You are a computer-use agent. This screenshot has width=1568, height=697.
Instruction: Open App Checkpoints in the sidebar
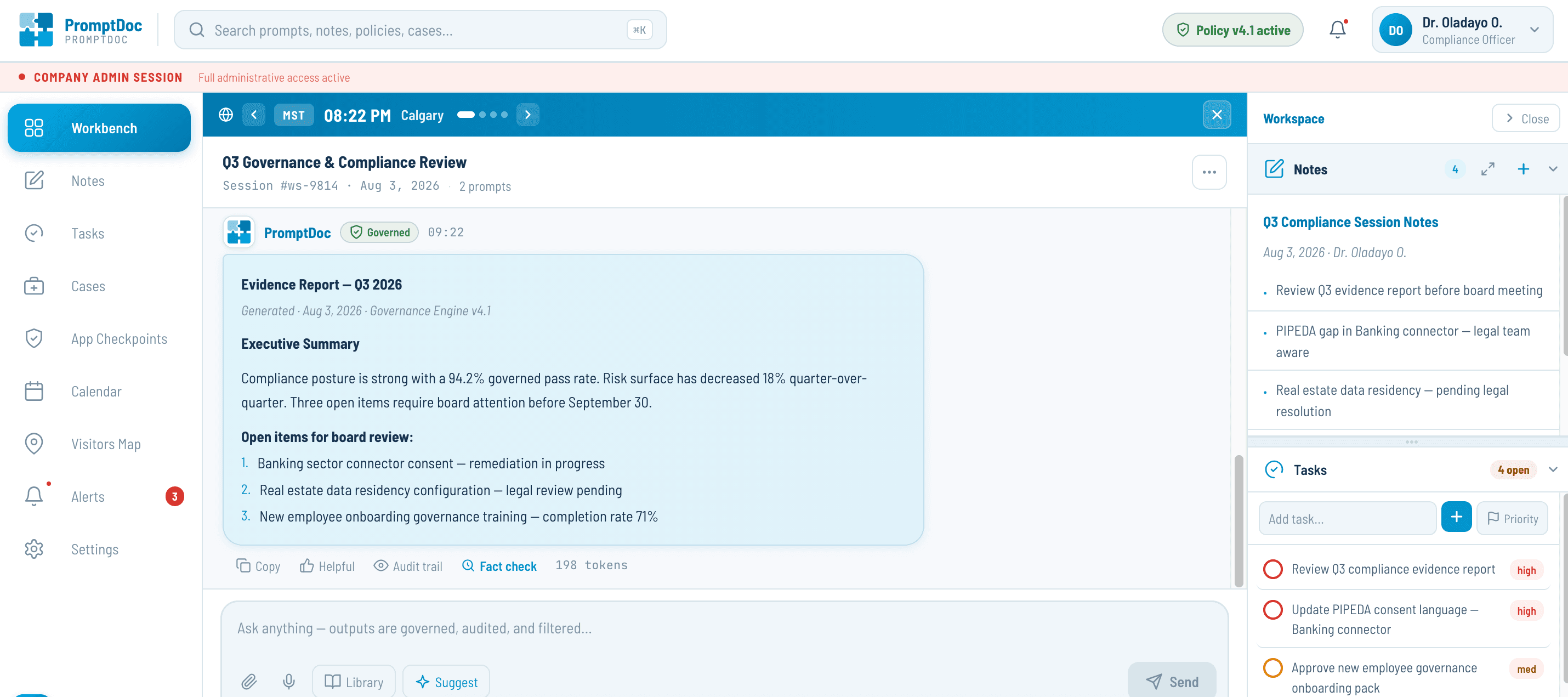tap(99, 338)
